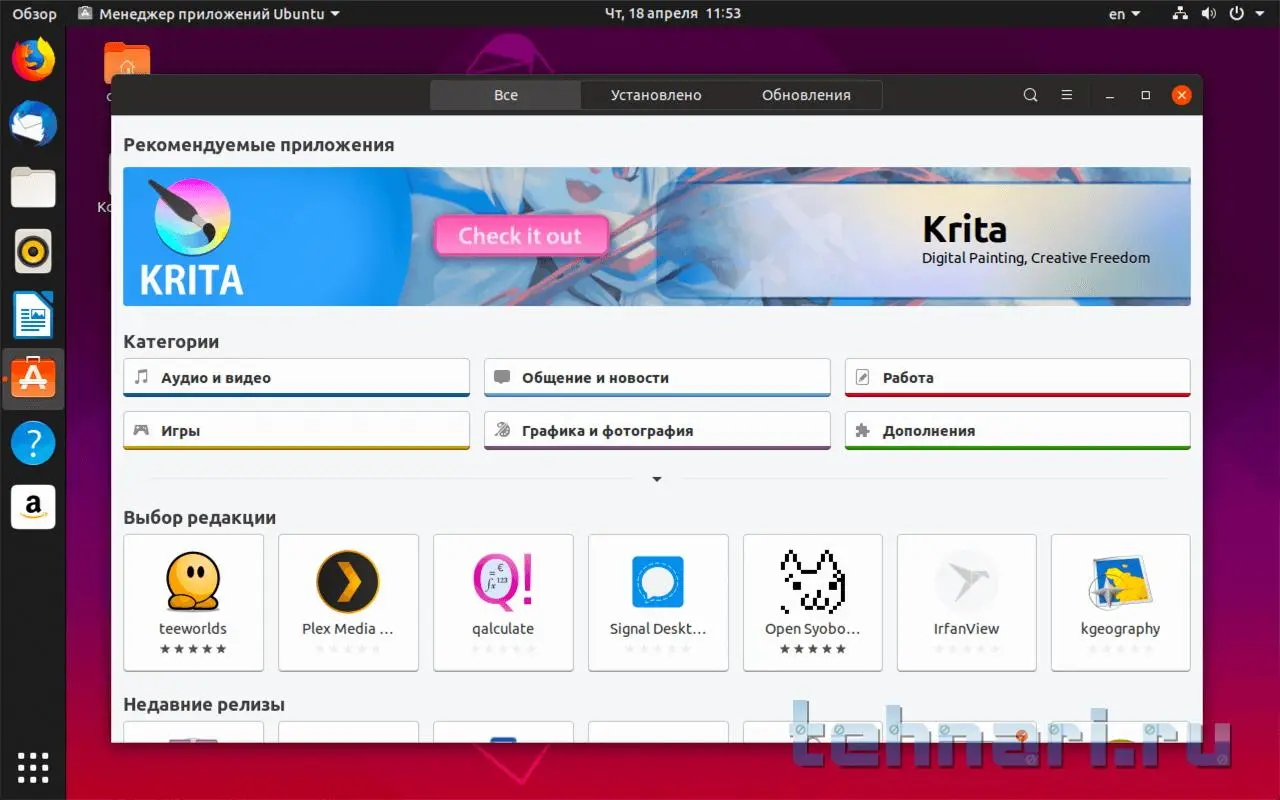
Task: Click the power icon in top bar
Action: (x=1237, y=14)
